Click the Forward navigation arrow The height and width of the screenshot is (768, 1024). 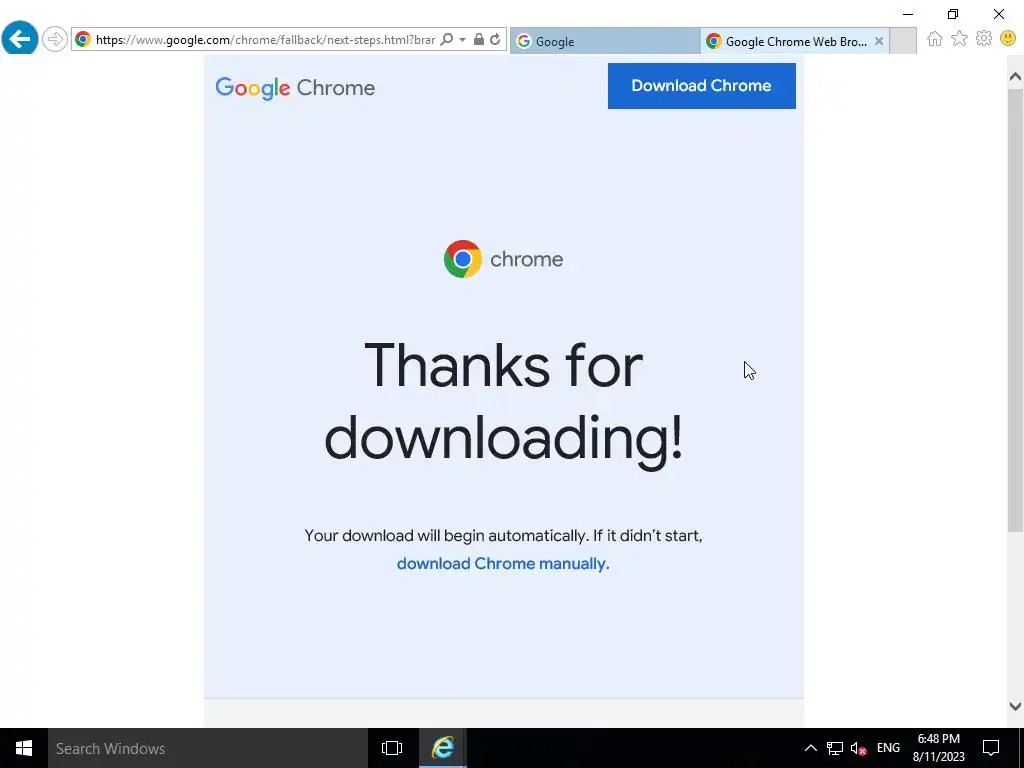coord(55,40)
